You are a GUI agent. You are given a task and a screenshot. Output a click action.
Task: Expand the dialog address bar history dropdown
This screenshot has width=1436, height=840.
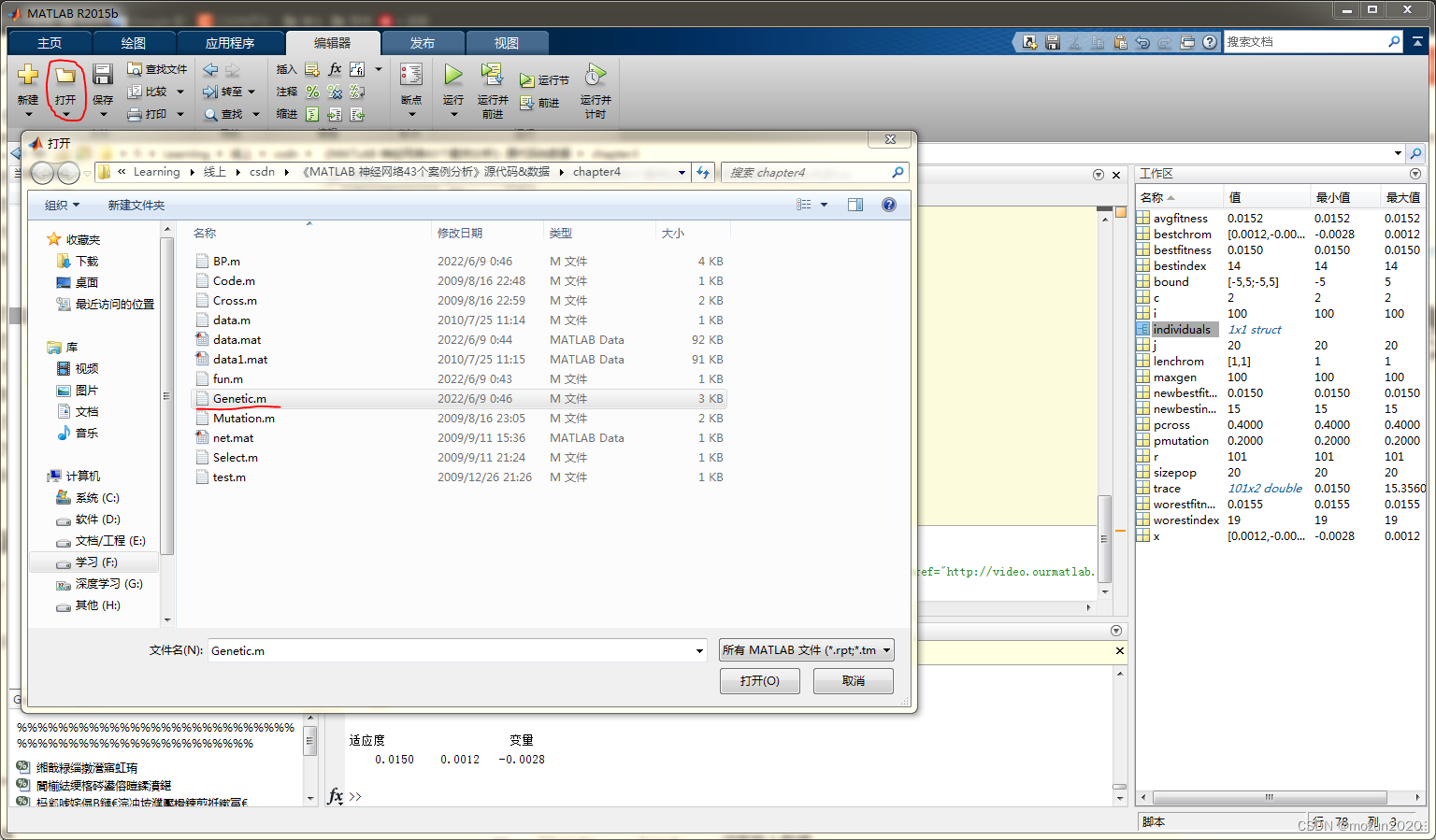682,172
